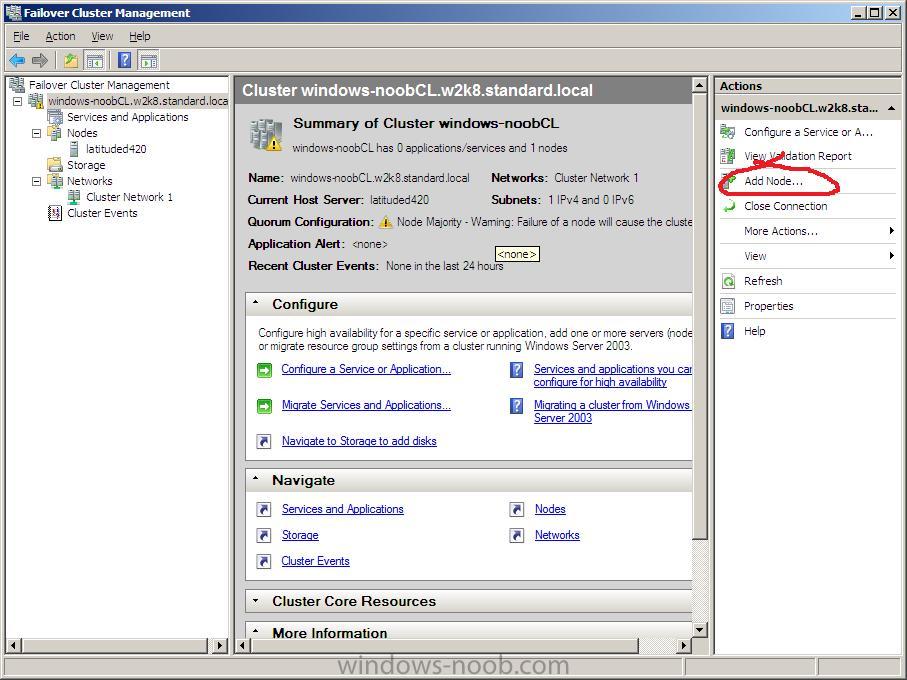The height and width of the screenshot is (680, 907).
Task: Open Migrate Services and Applications link
Action: click(x=366, y=405)
